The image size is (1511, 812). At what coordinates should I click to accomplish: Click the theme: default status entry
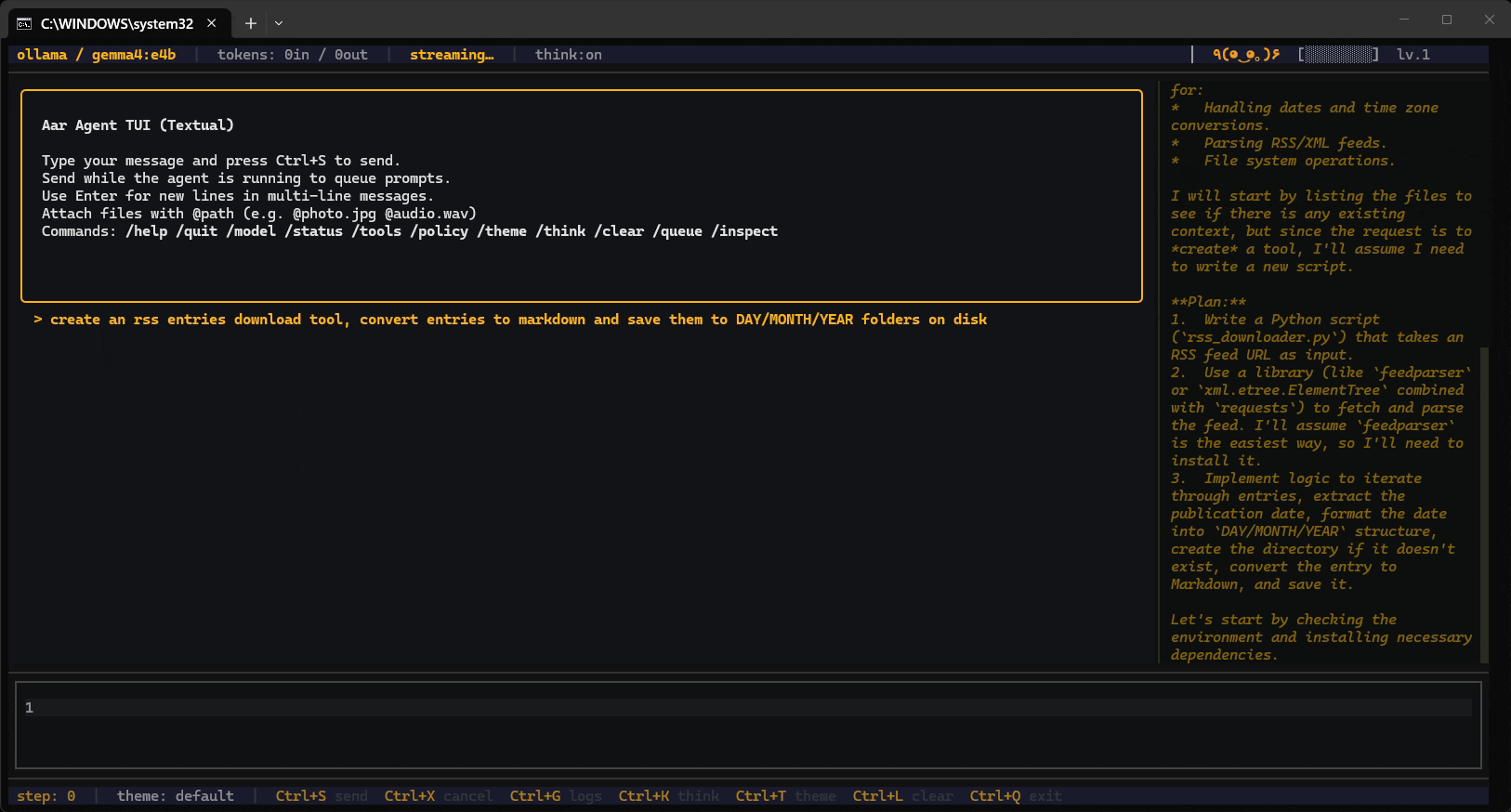176,796
